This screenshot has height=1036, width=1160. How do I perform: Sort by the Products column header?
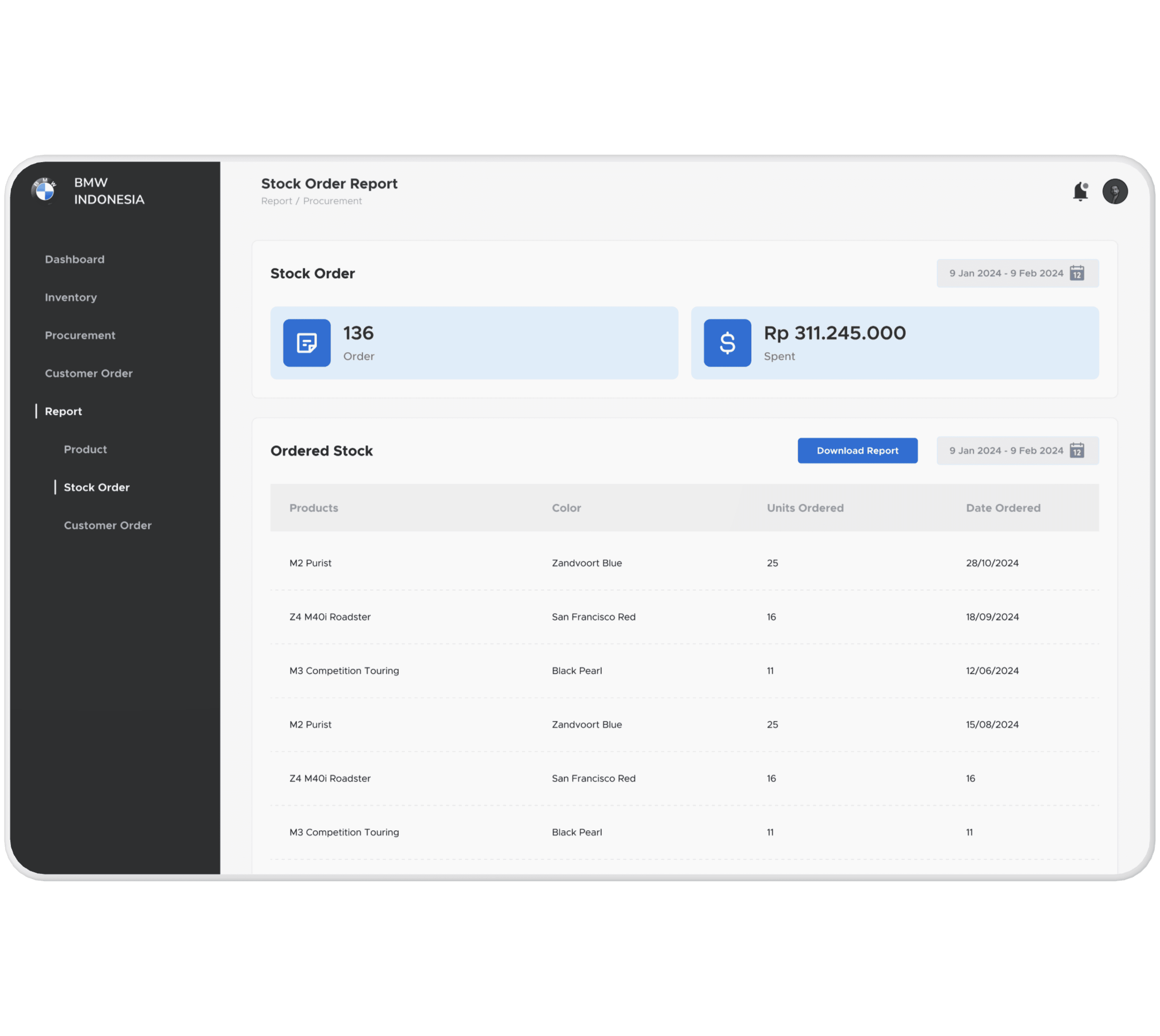click(314, 508)
